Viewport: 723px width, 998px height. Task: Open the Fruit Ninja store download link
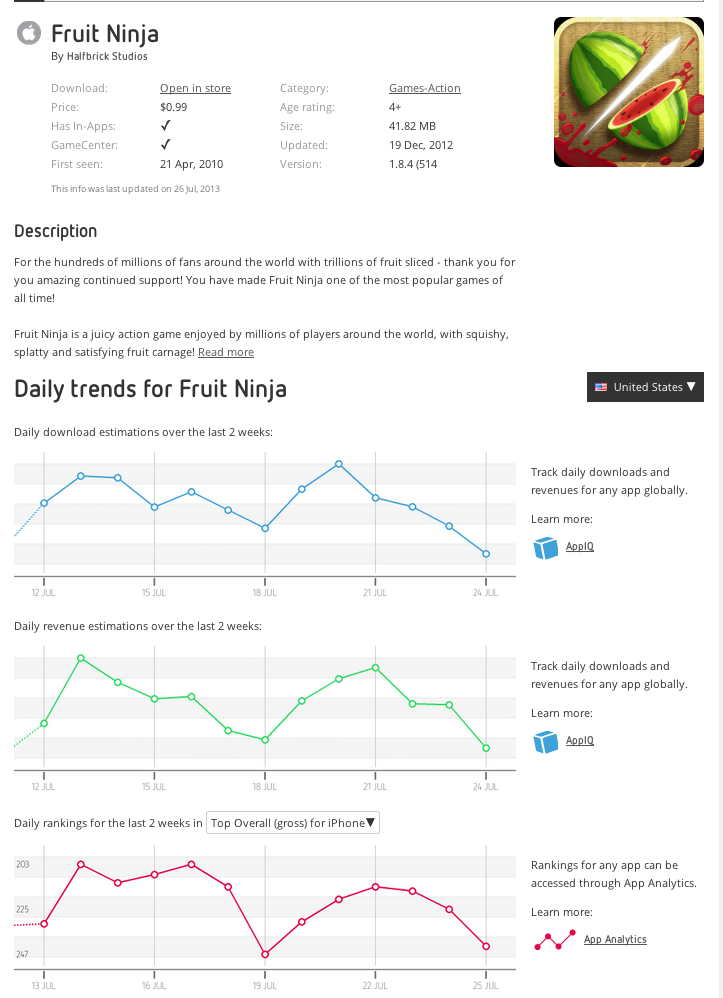[x=195, y=88]
